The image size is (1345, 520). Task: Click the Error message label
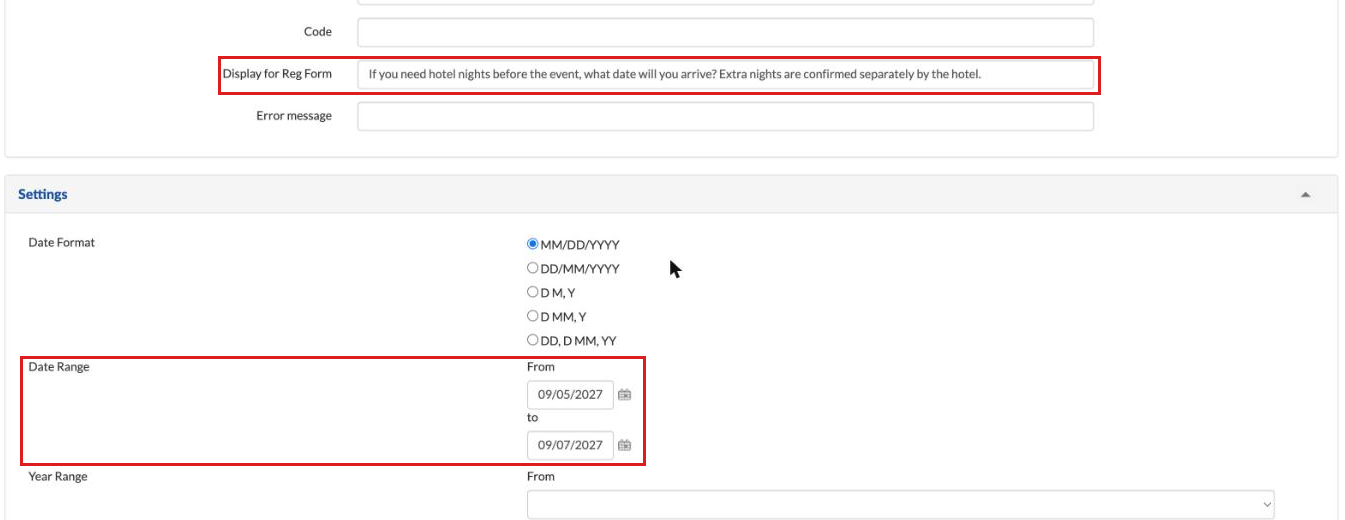[x=294, y=116]
